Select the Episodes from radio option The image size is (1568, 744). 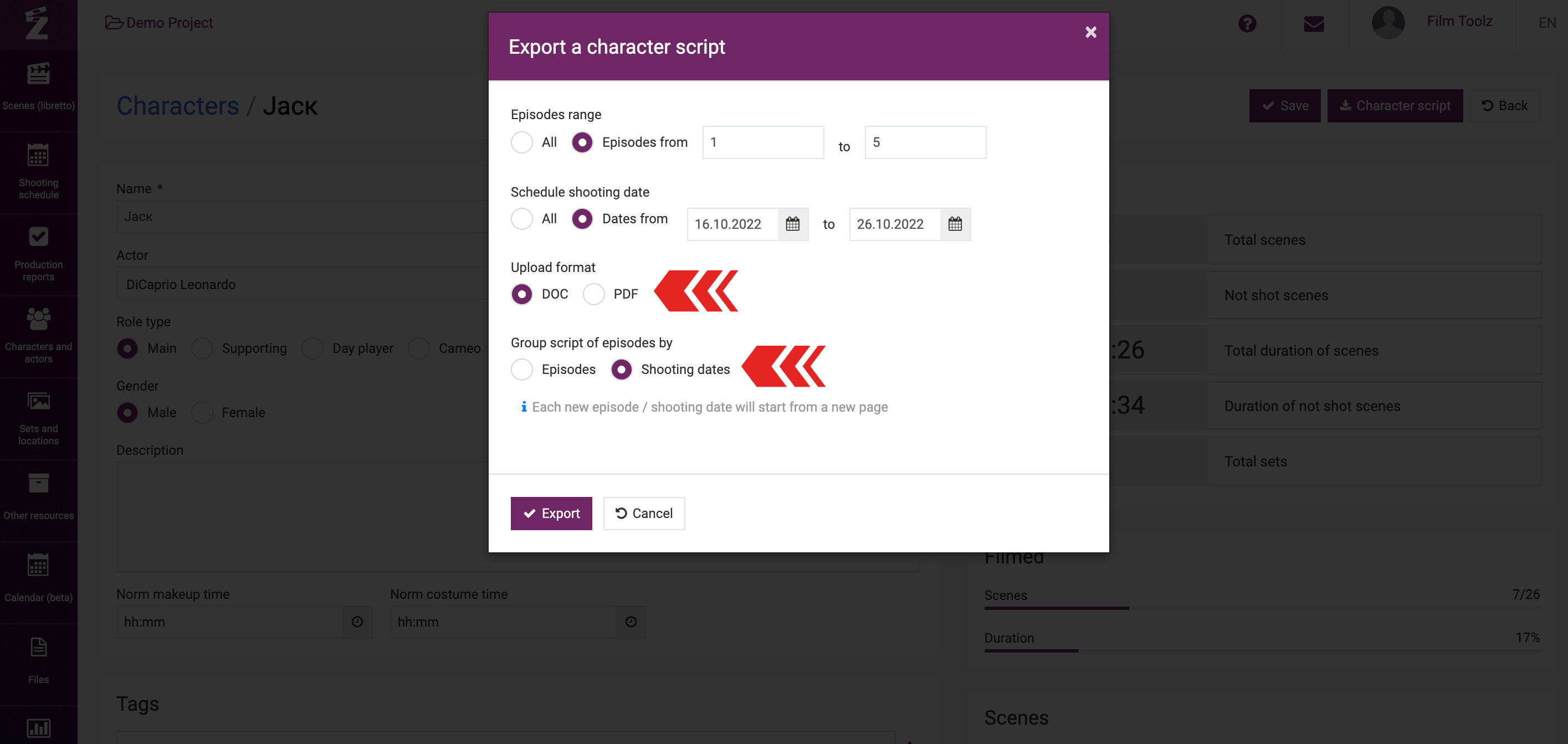[x=582, y=142]
